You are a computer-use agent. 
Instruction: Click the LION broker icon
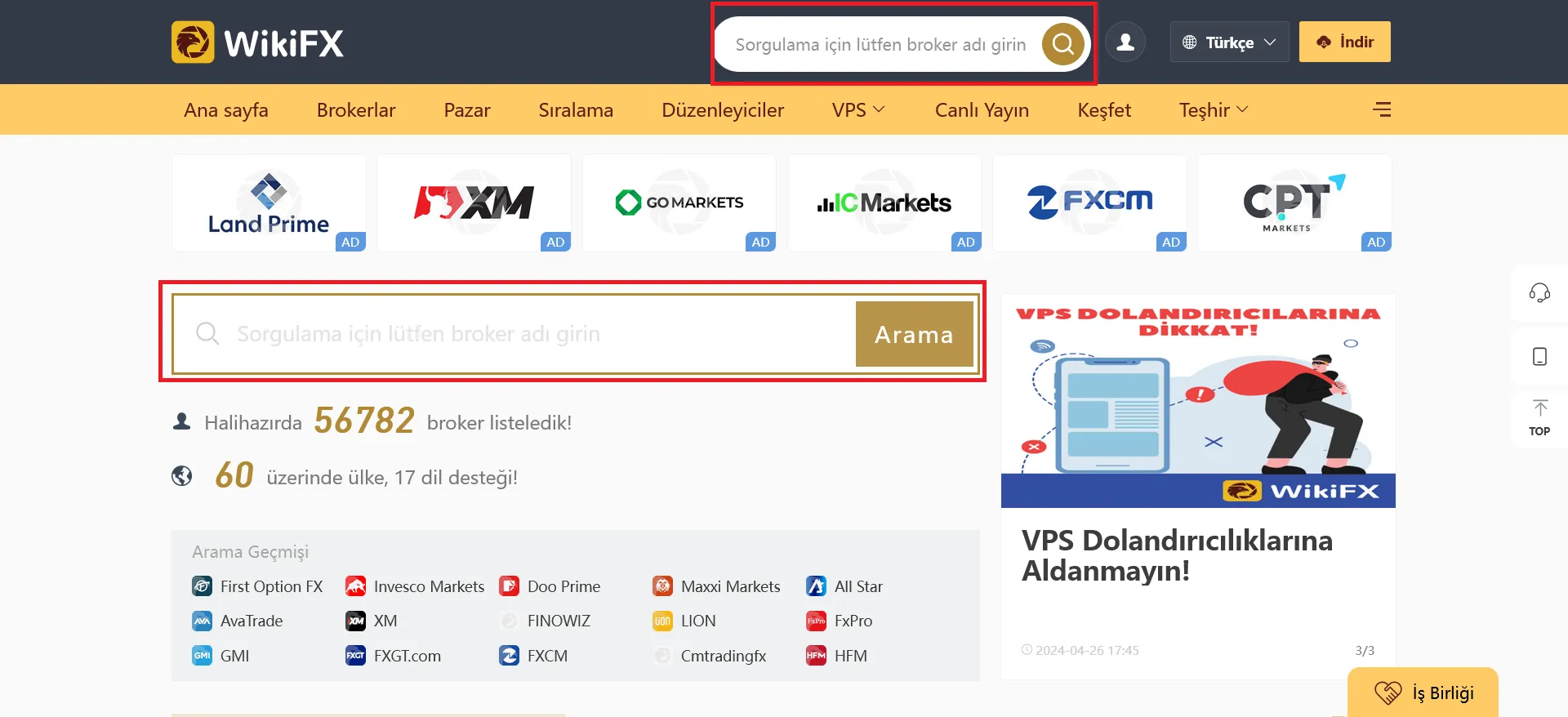tap(662, 621)
